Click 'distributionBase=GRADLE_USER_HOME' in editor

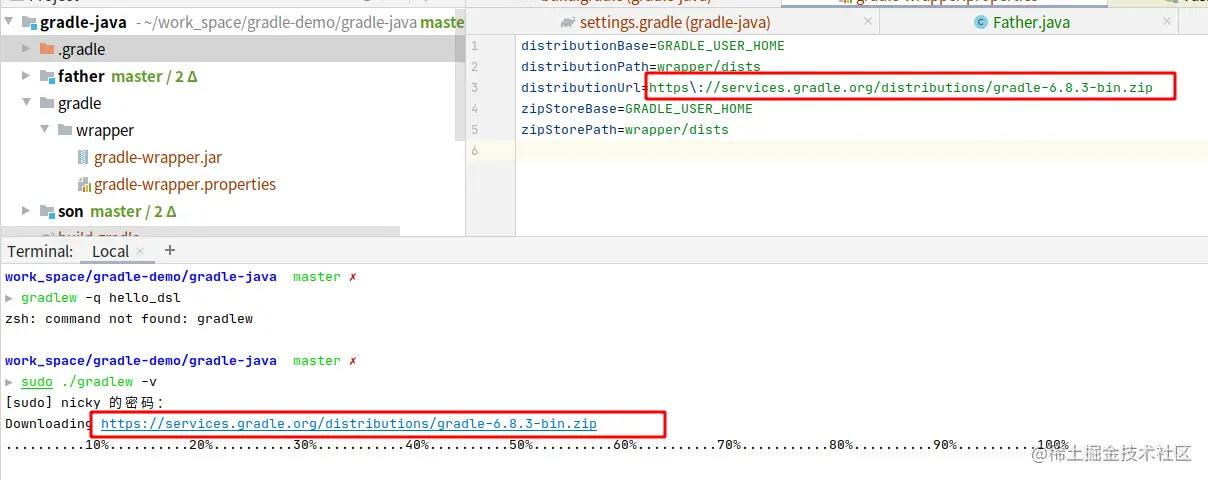click(x=653, y=45)
